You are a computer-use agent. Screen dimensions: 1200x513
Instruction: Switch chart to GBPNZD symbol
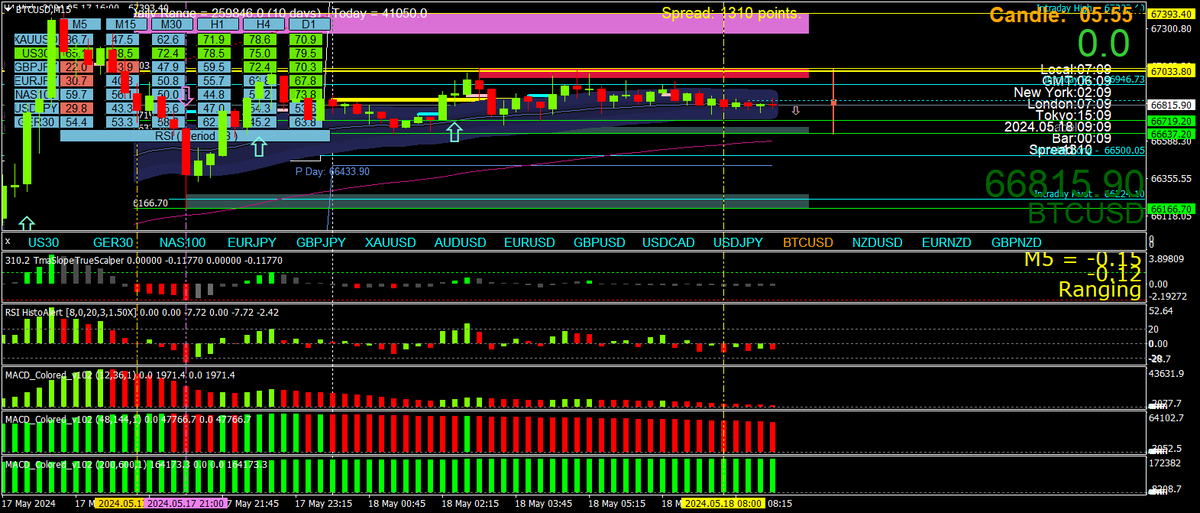click(1016, 242)
